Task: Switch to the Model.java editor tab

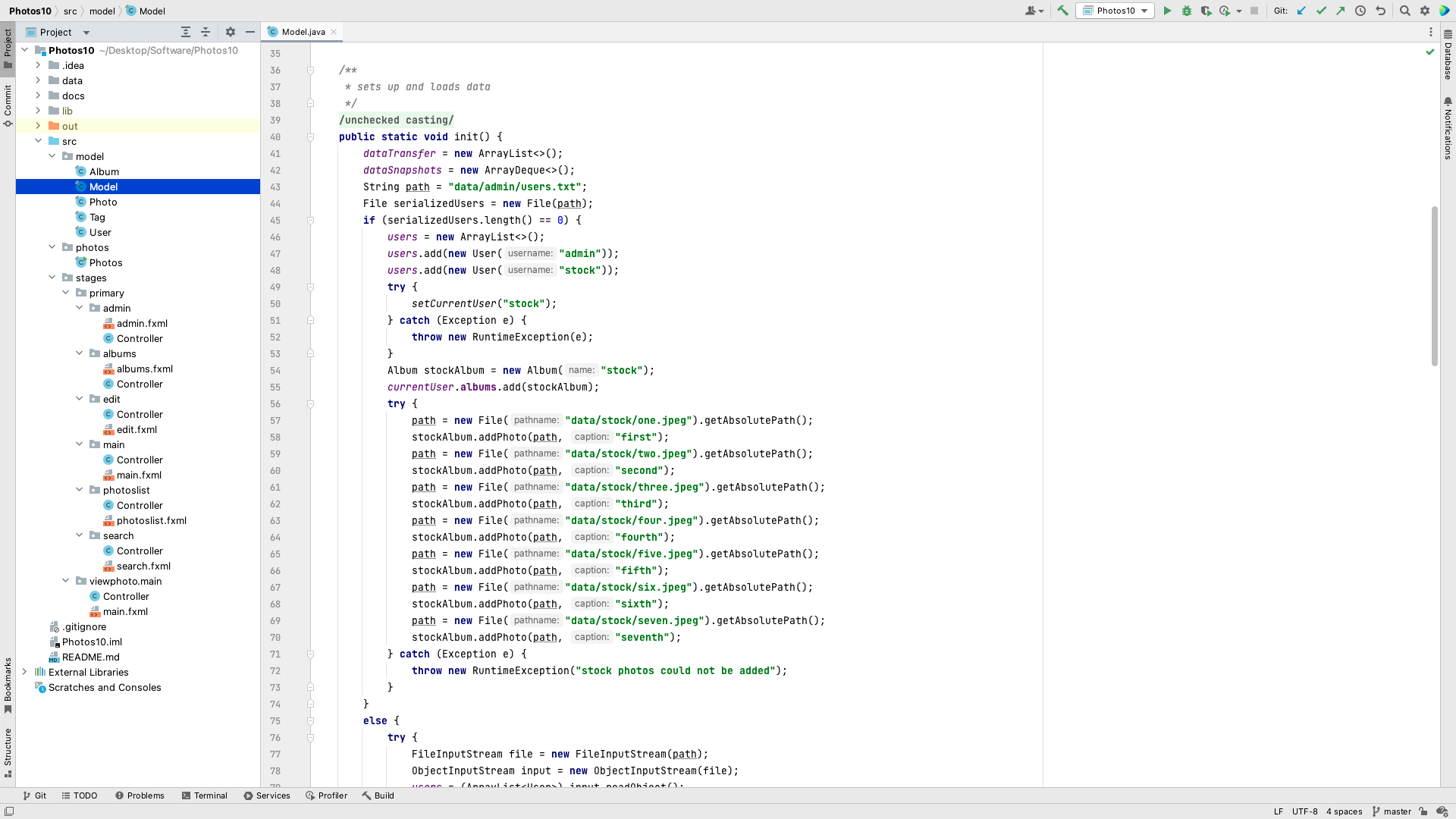Action: pyautogui.click(x=302, y=32)
